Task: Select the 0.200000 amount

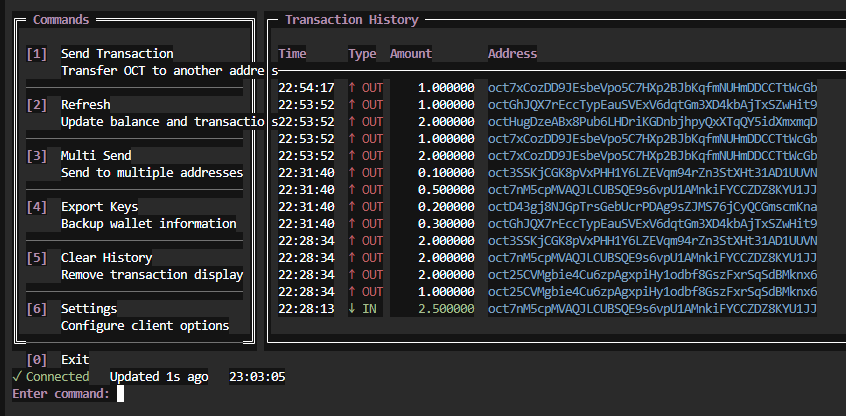Action: point(446,207)
